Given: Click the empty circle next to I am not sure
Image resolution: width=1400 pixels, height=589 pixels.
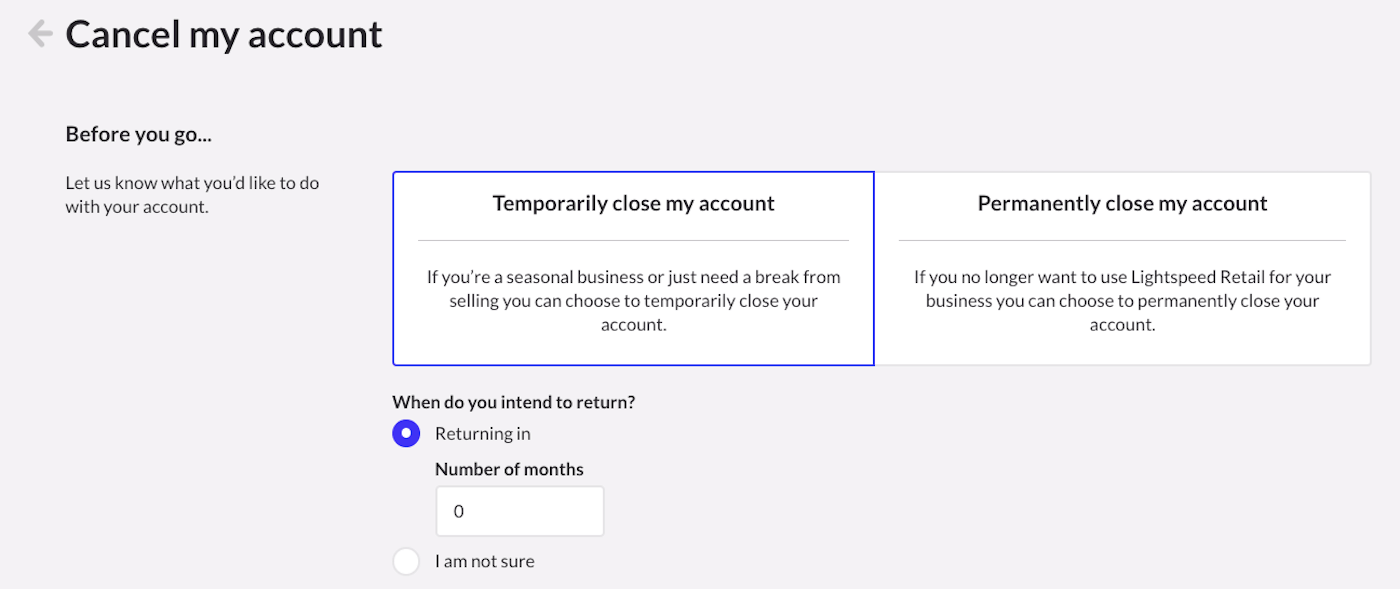Looking at the screenshot, I should tap(406, 561).
